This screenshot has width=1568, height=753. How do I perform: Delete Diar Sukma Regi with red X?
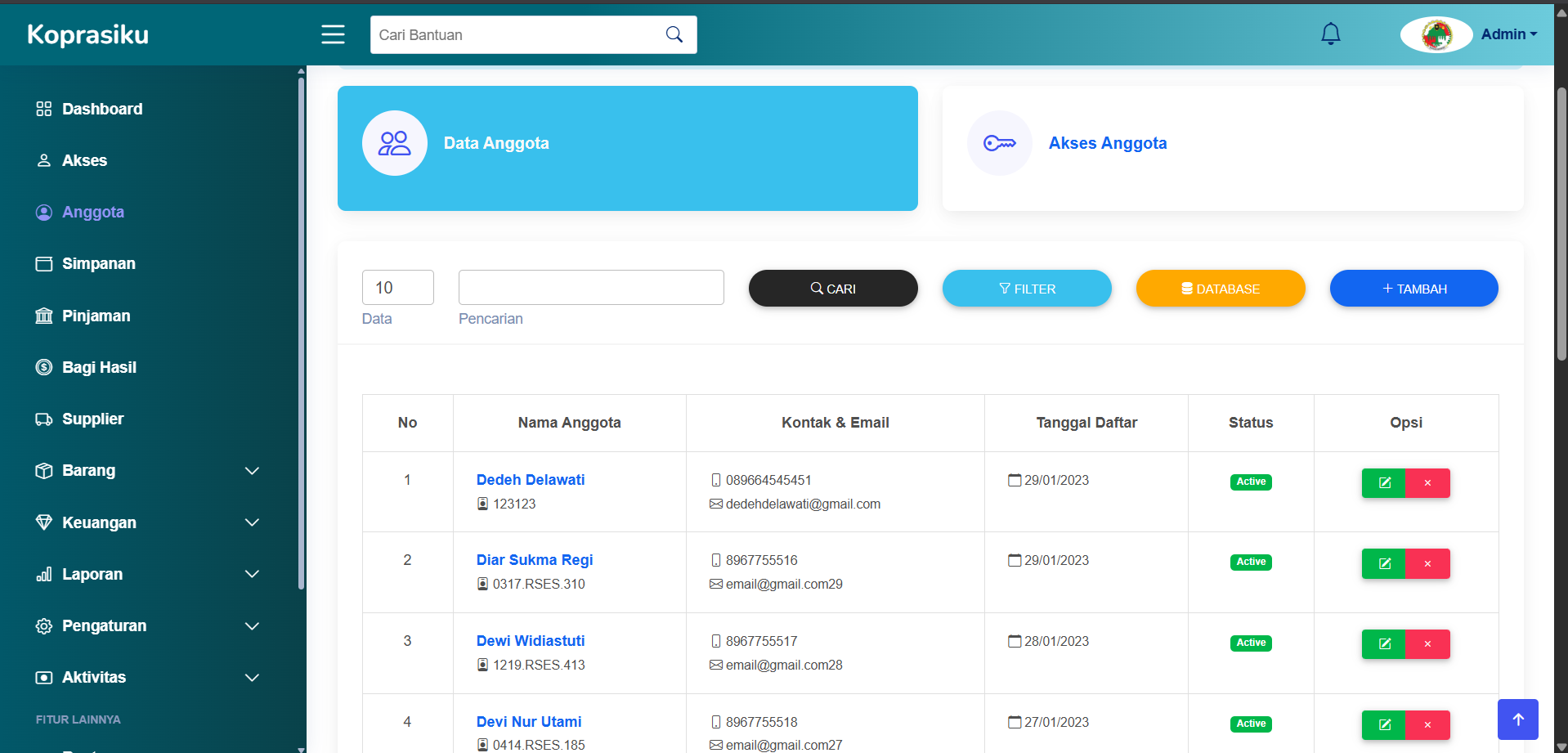point(1427,563)
